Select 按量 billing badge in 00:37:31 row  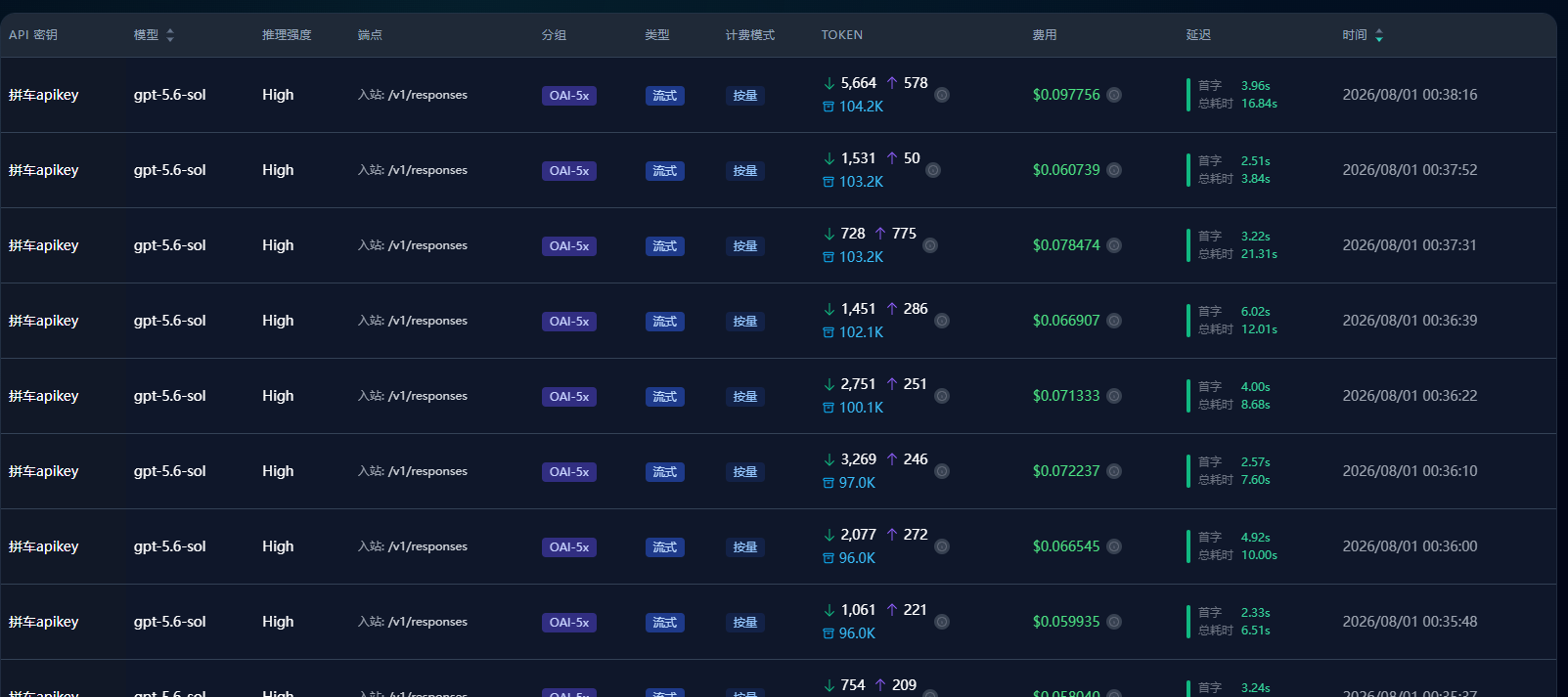point(745,246)
